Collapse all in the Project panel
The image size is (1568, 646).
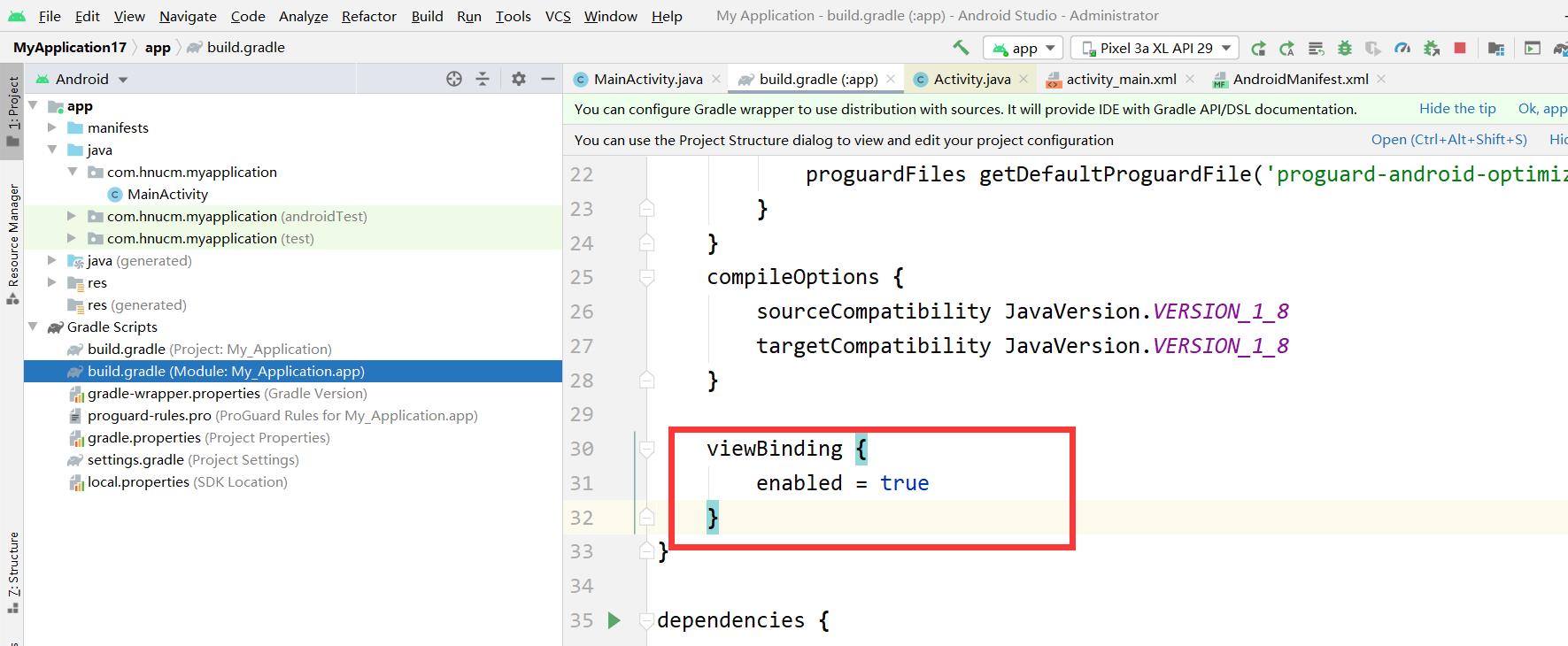point(483,79)
